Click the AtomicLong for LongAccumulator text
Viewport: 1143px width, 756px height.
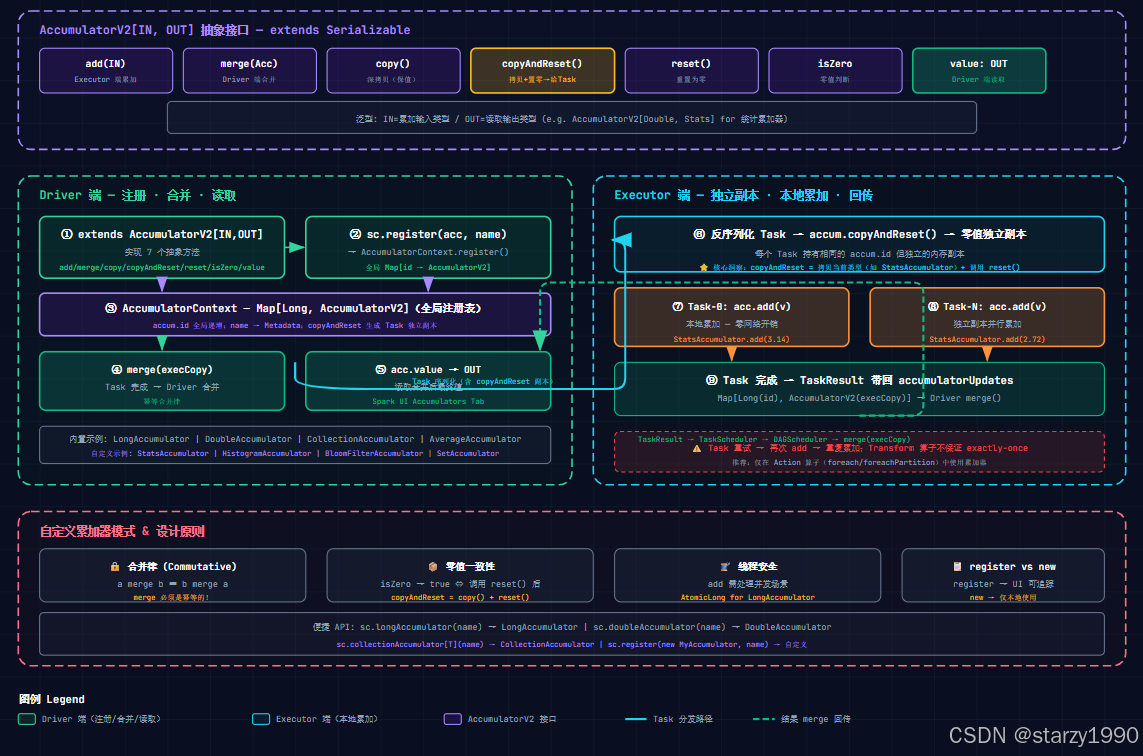(x=748, y=598)
